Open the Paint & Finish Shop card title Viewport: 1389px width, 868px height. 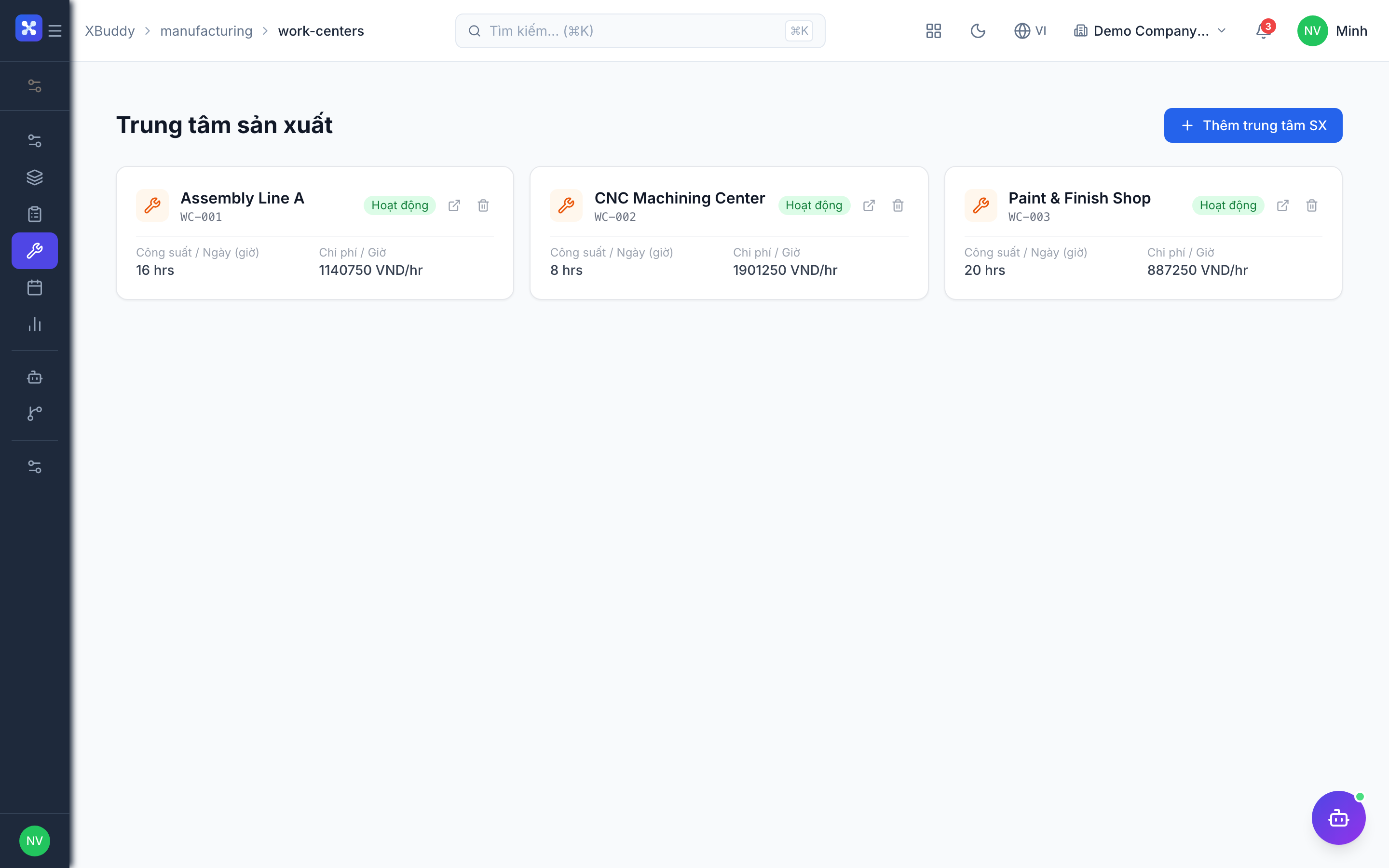point(1079,198)
